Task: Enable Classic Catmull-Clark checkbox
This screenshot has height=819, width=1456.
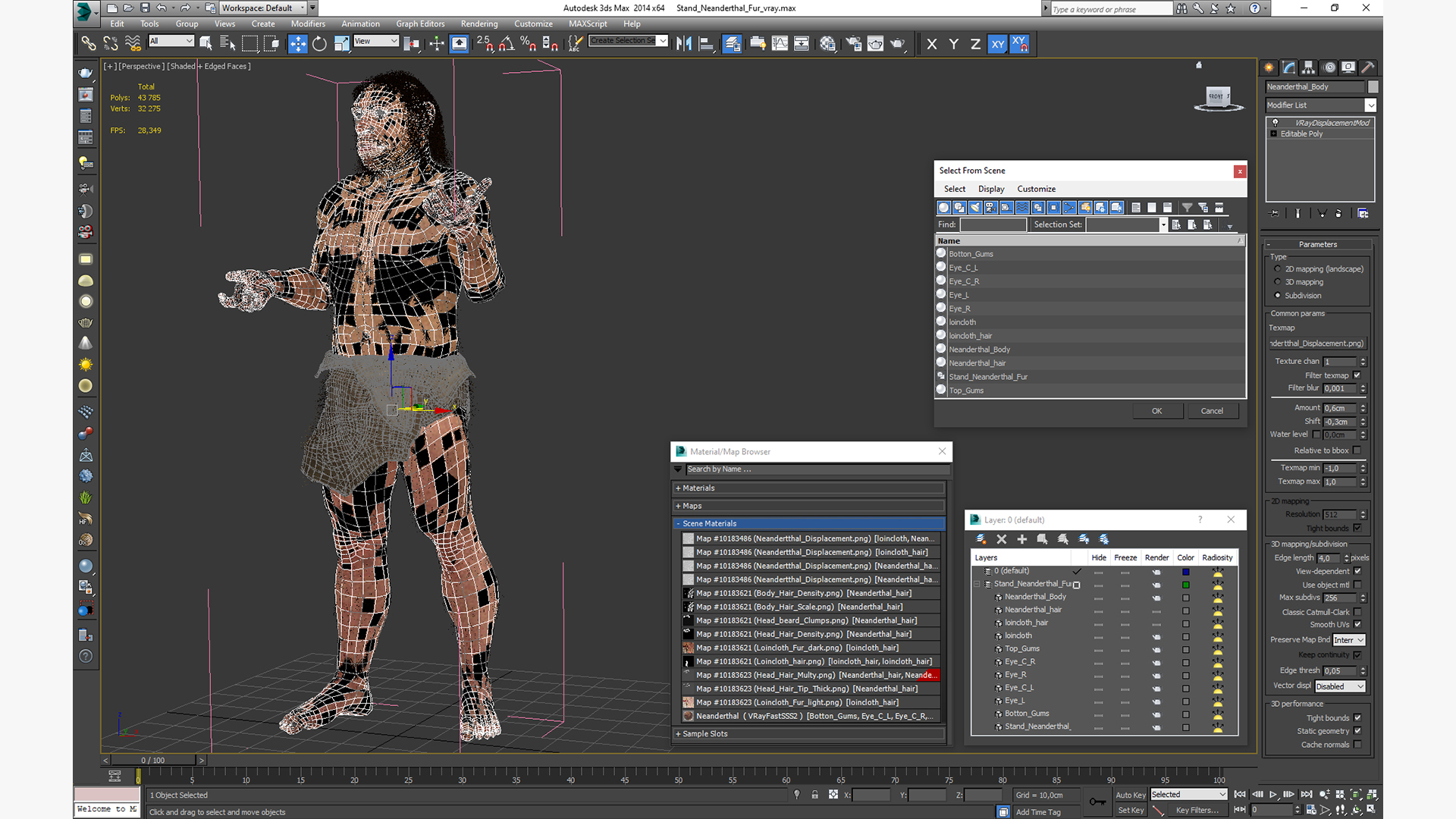Action: click(1357, 612)
